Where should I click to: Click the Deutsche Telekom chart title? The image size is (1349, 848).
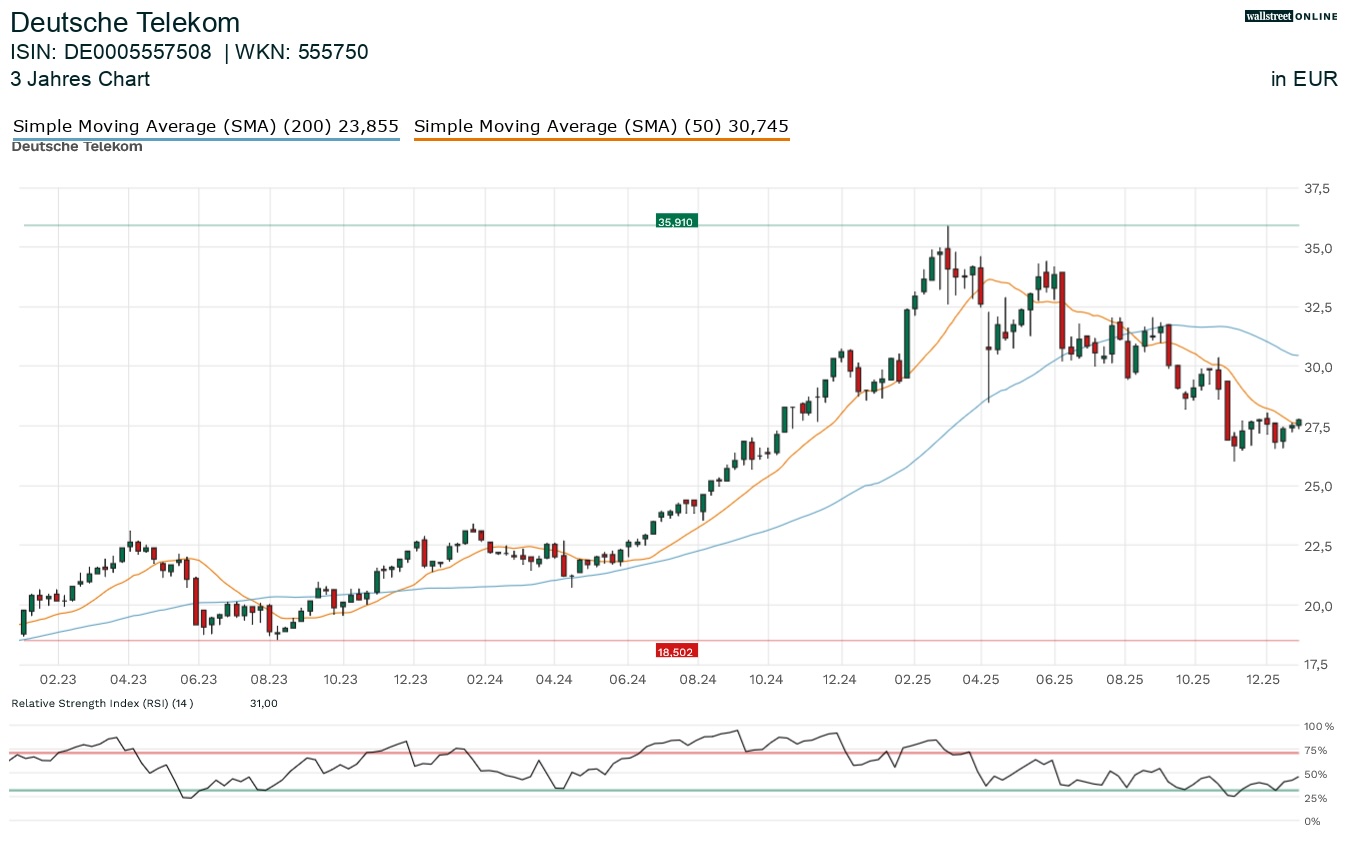[125, 22]
